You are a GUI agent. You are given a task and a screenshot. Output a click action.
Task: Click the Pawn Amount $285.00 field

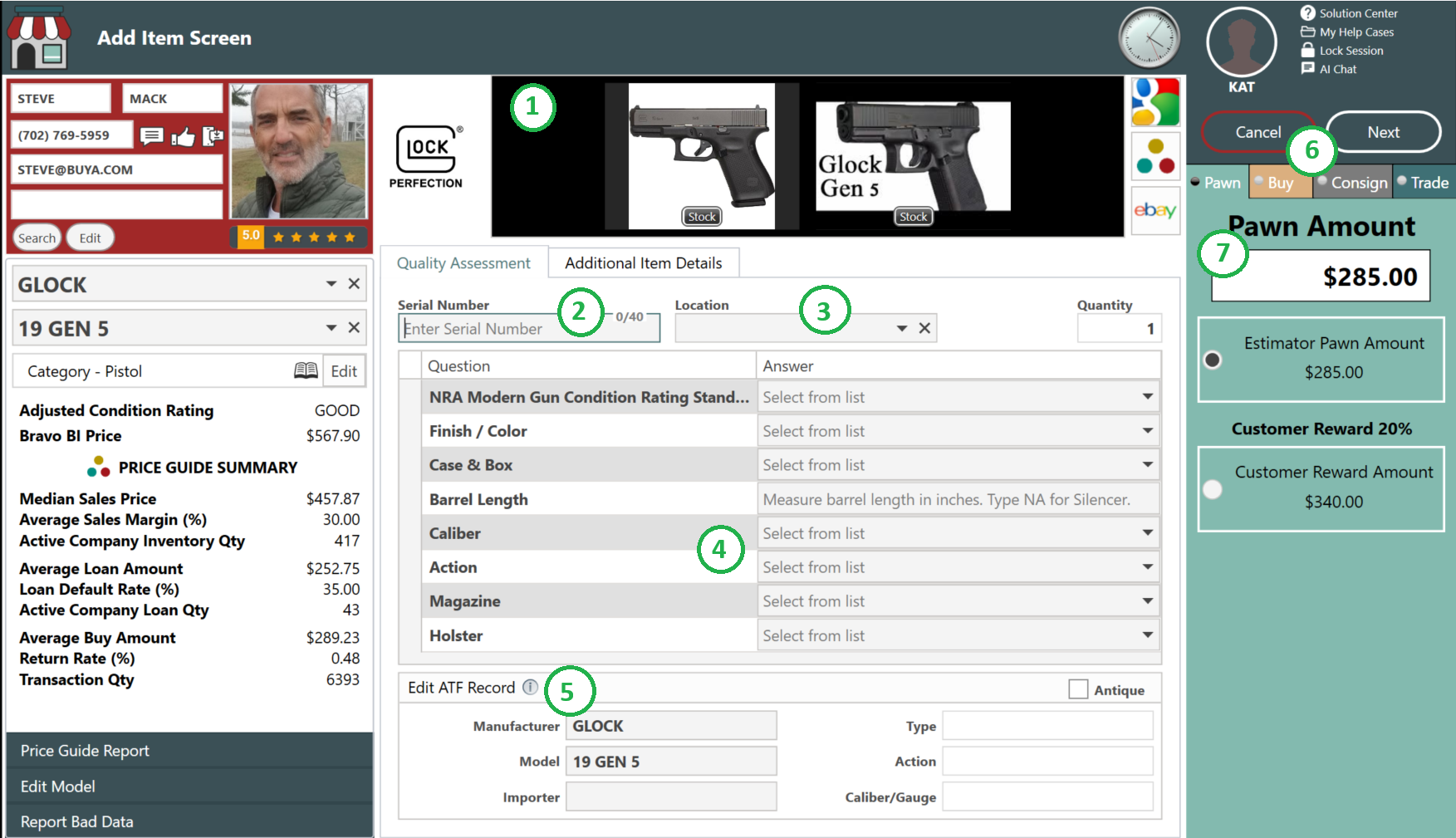click(x=1321, y=277)
